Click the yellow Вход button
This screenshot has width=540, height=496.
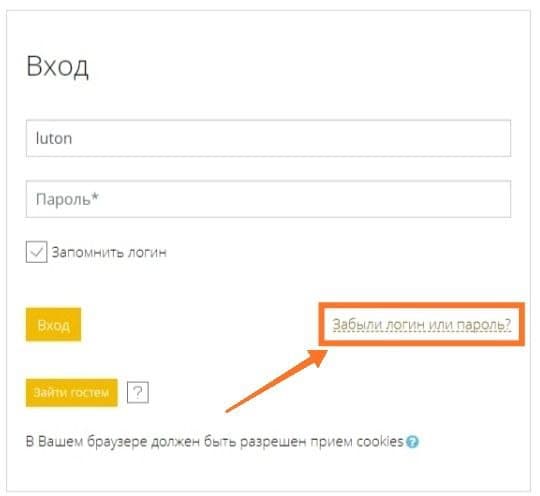(53, 325)
